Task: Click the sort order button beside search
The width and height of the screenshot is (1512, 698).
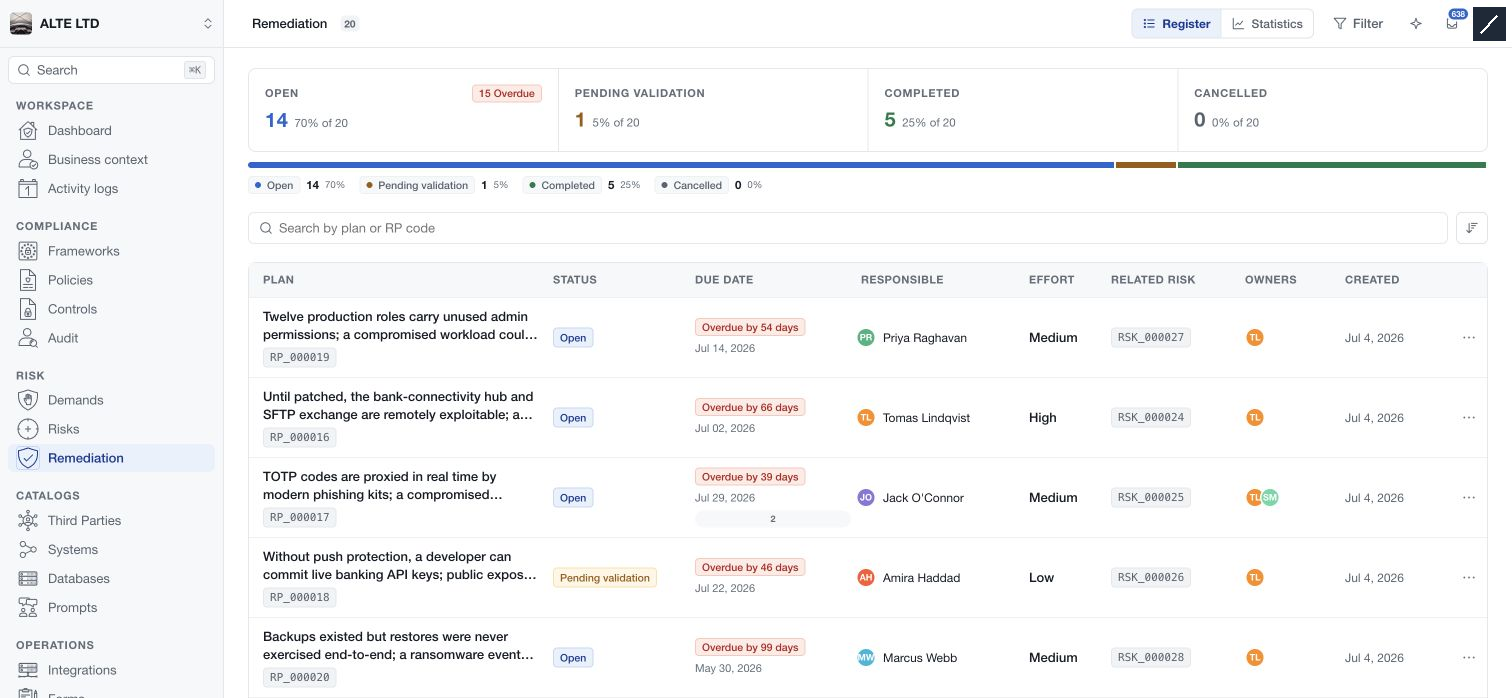Action: (x=1472, y=228)
